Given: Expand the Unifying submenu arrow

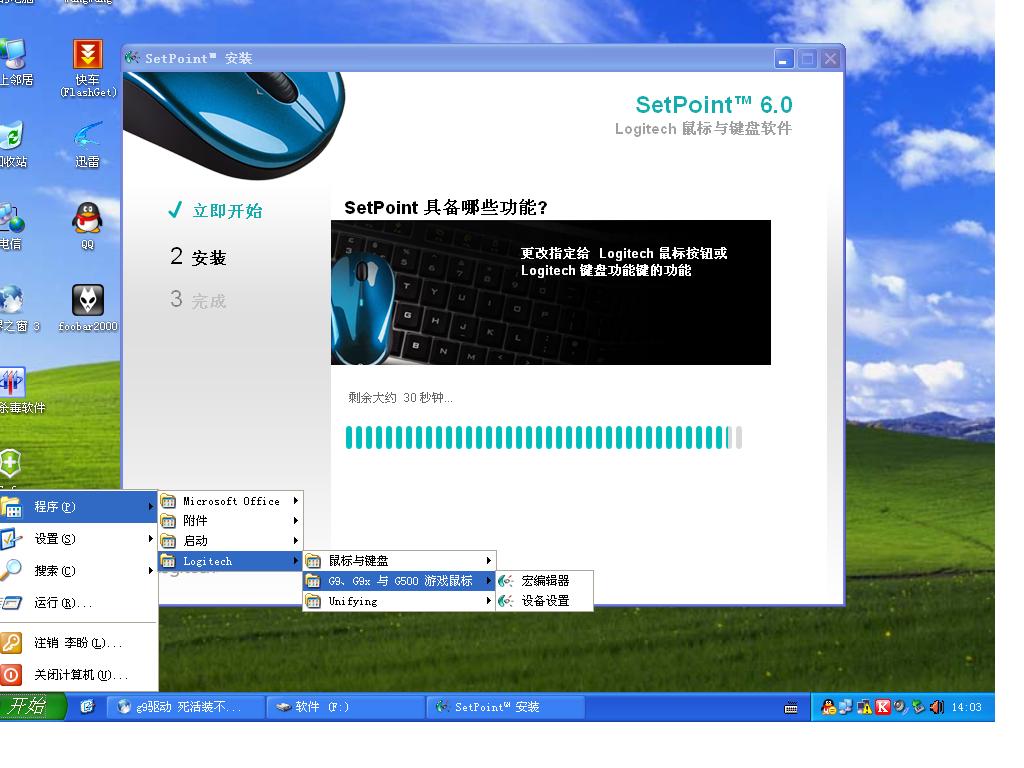Looking at the screenshot, I should tap(488, 601).
